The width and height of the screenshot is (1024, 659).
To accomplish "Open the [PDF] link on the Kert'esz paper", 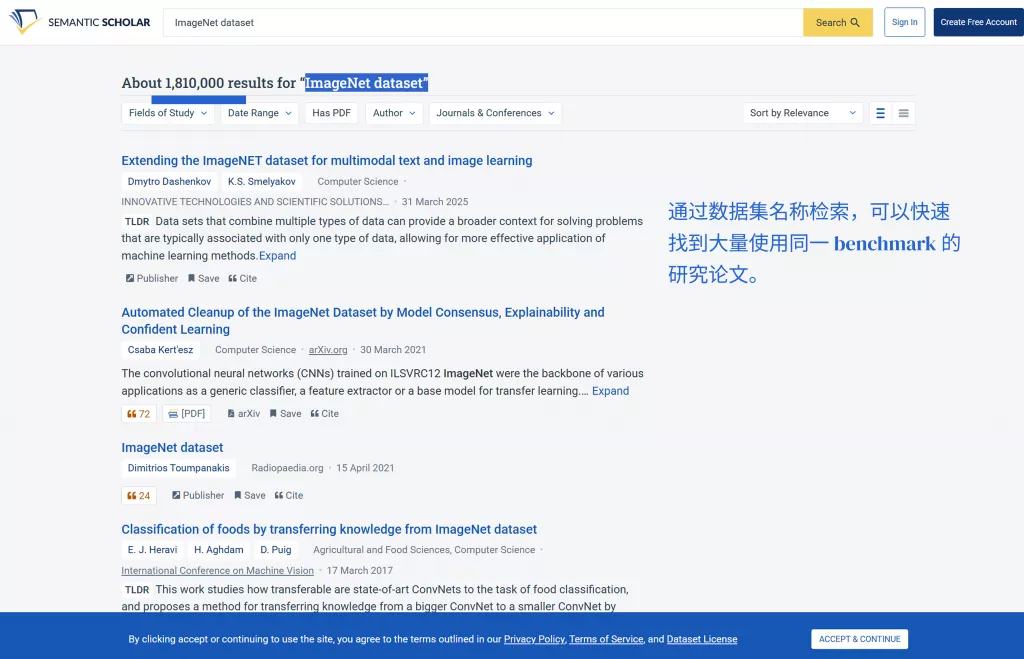I will 187,413.
